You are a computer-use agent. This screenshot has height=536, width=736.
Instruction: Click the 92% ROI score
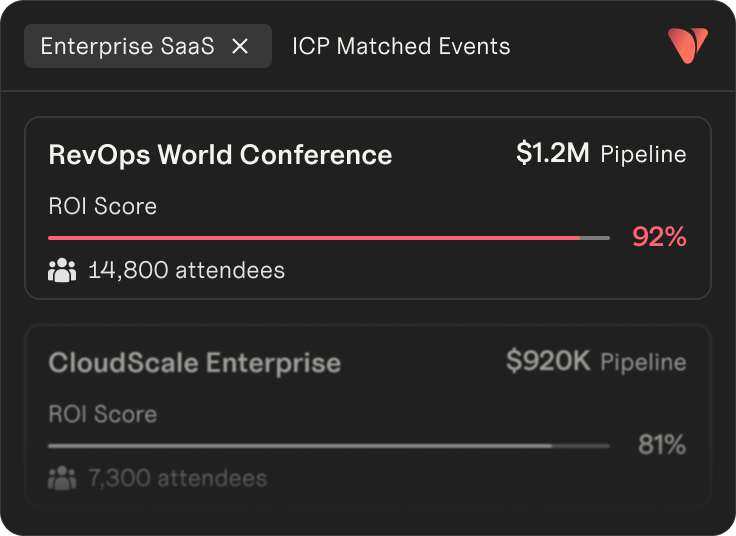coord(659,237)
